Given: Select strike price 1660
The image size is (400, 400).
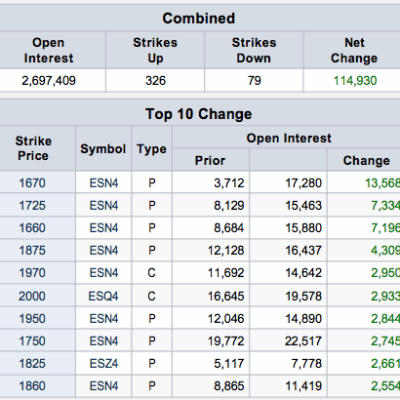Looking at the screenshot, I should coord(32,228).
